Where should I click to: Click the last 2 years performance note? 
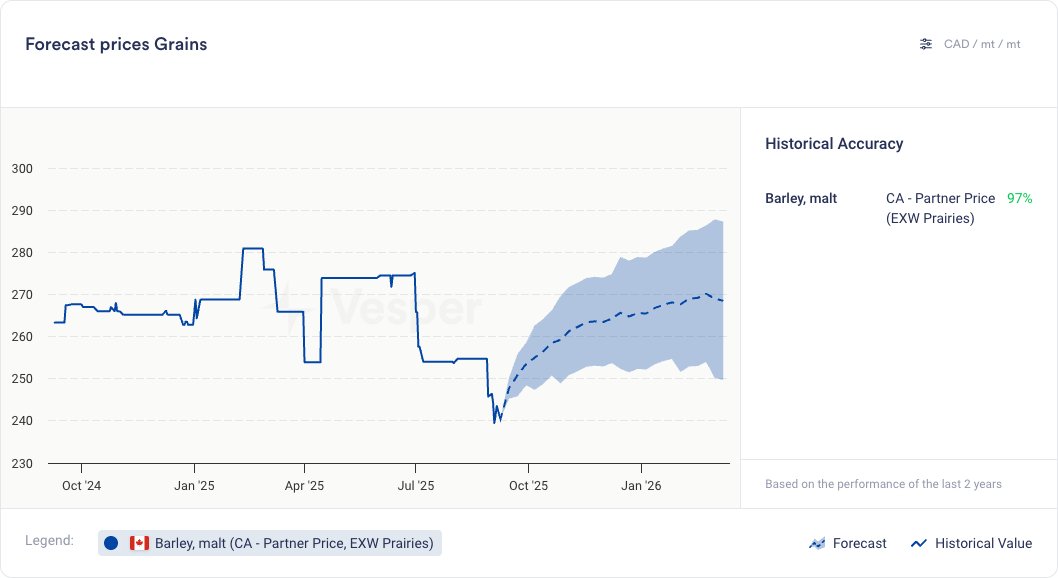883,484
